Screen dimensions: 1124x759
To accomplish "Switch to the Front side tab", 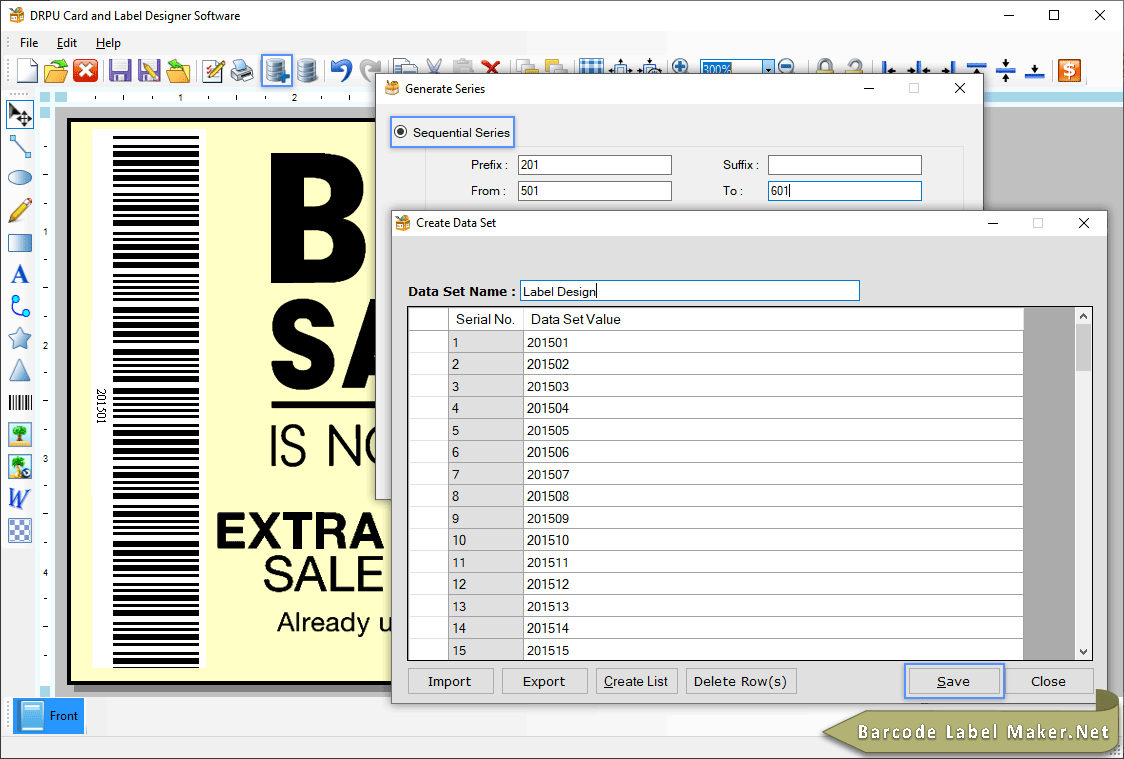I will click(49, 715).
